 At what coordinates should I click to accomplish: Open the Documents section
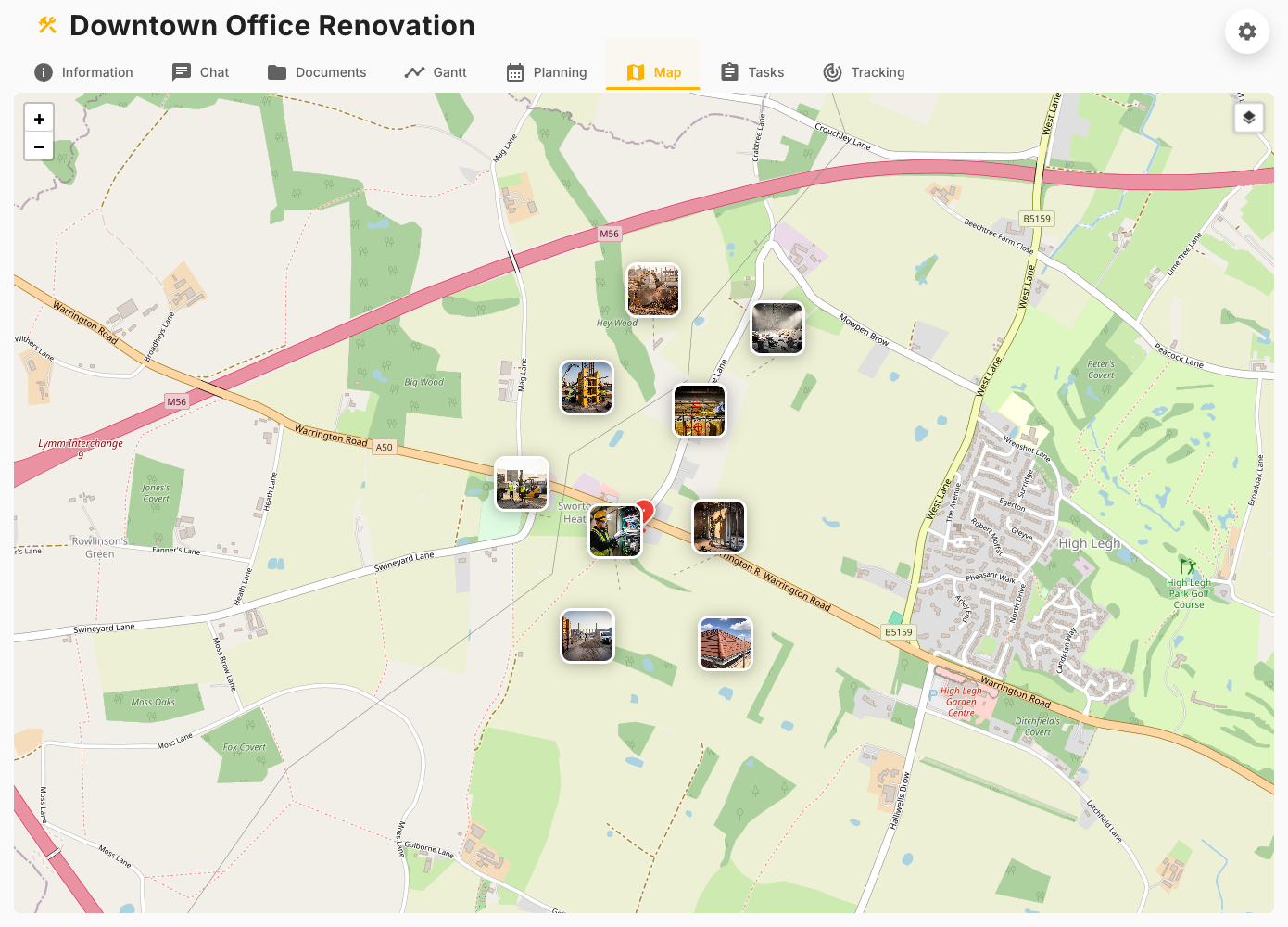pyautogui.click(x=317, y=71)
